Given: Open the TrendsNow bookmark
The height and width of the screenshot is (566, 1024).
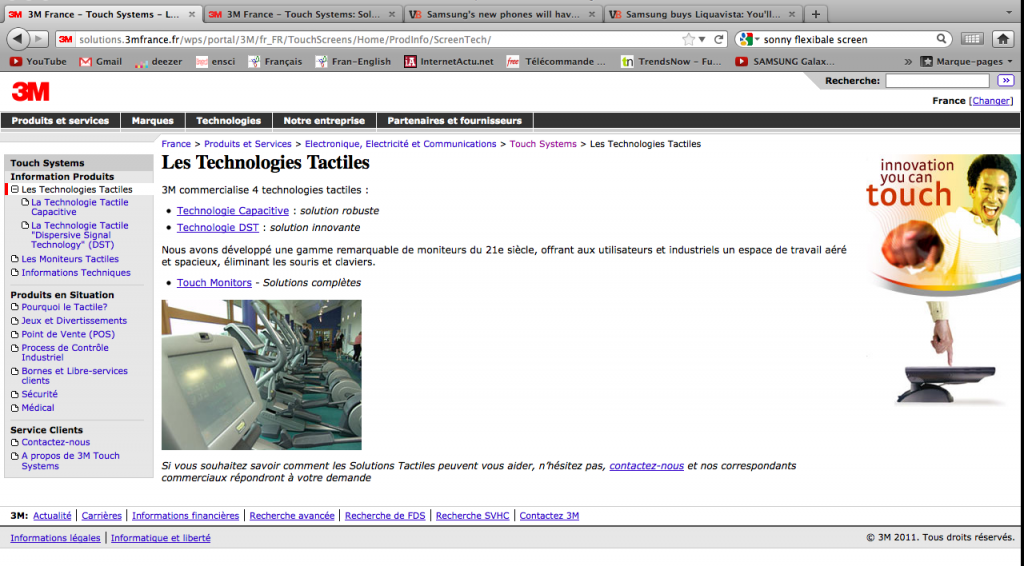Looking at the screenshot, I should pos(671,61).
